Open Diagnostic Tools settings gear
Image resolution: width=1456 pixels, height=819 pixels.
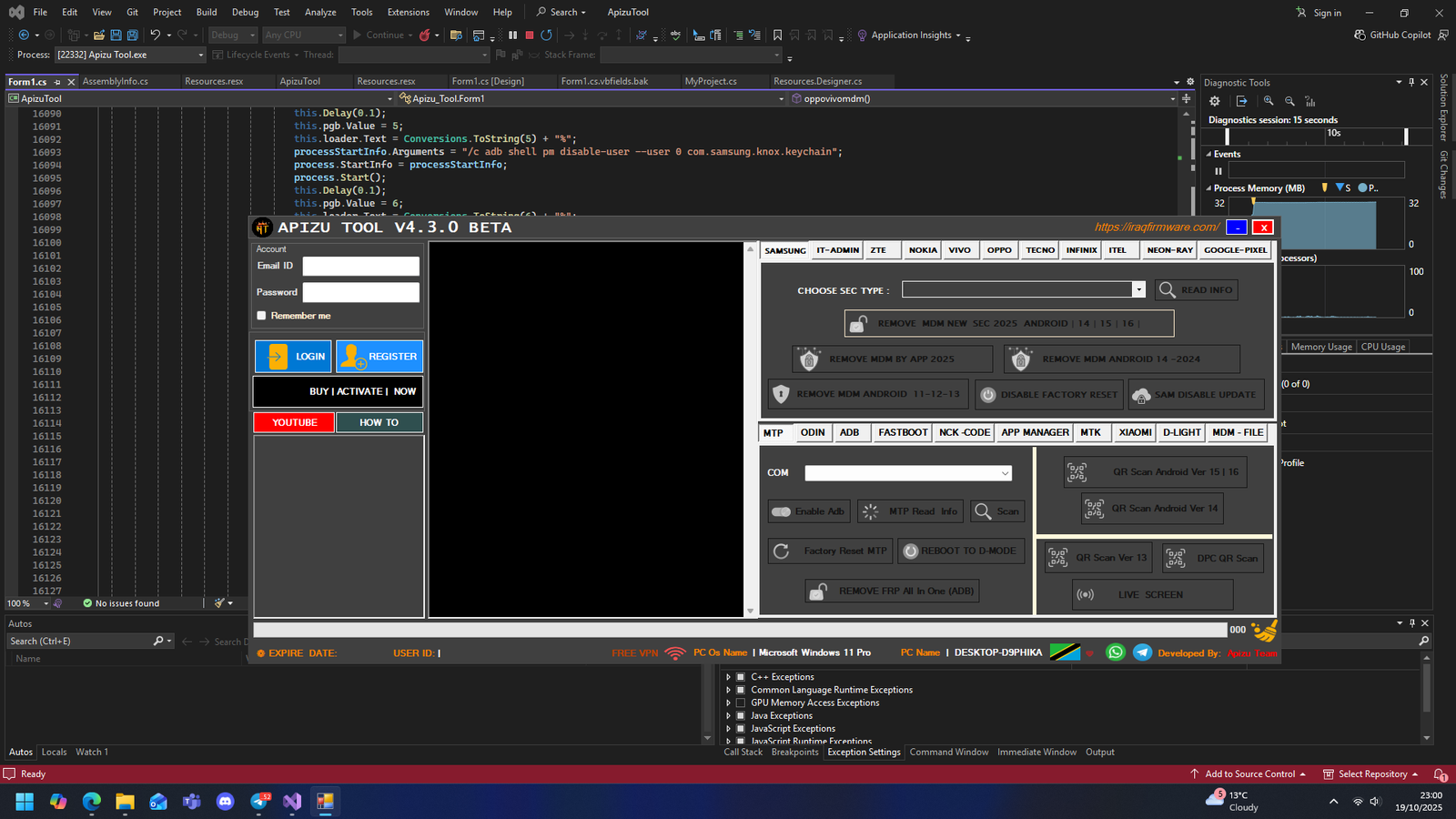point(1214,101)
